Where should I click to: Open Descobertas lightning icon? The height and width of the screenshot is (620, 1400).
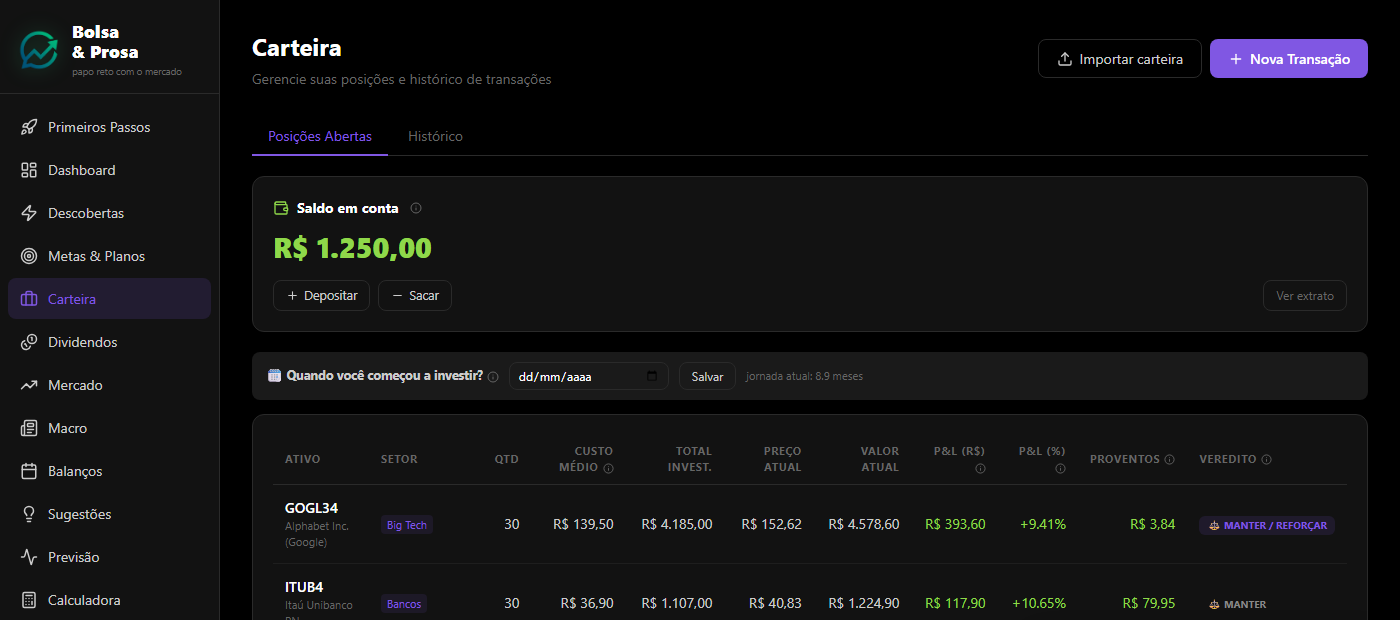pyautogui.click(x=29, y=213)
